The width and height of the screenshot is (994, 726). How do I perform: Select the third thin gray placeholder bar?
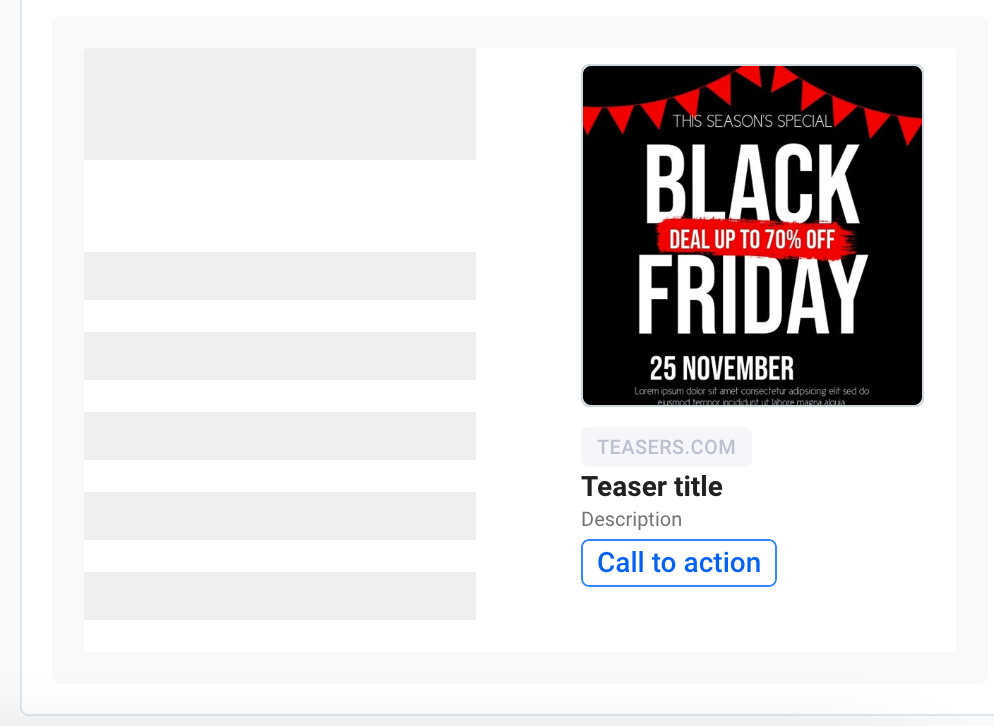pyautogui.click(x=280, y=436)
